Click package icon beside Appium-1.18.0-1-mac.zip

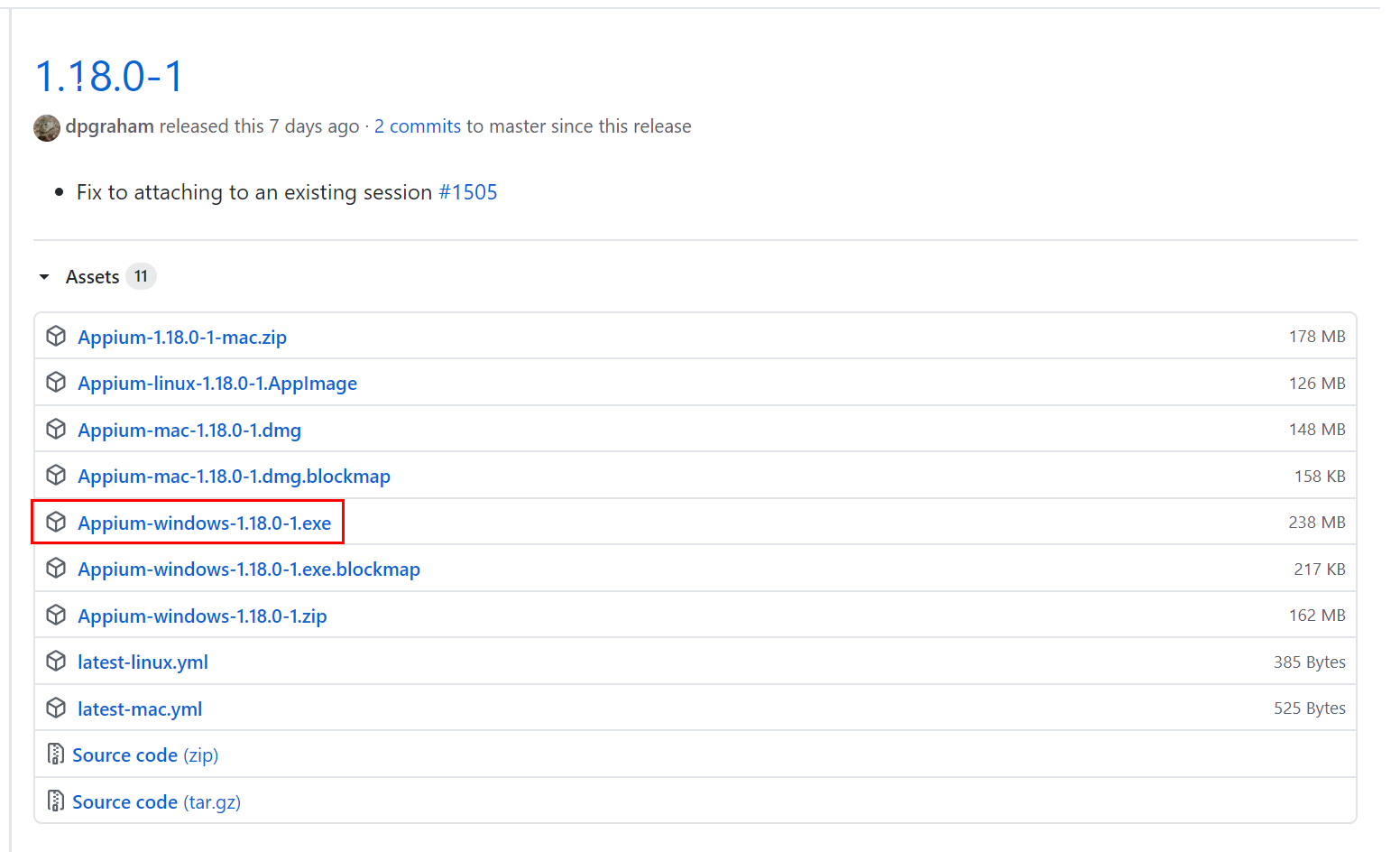point(56,336)
